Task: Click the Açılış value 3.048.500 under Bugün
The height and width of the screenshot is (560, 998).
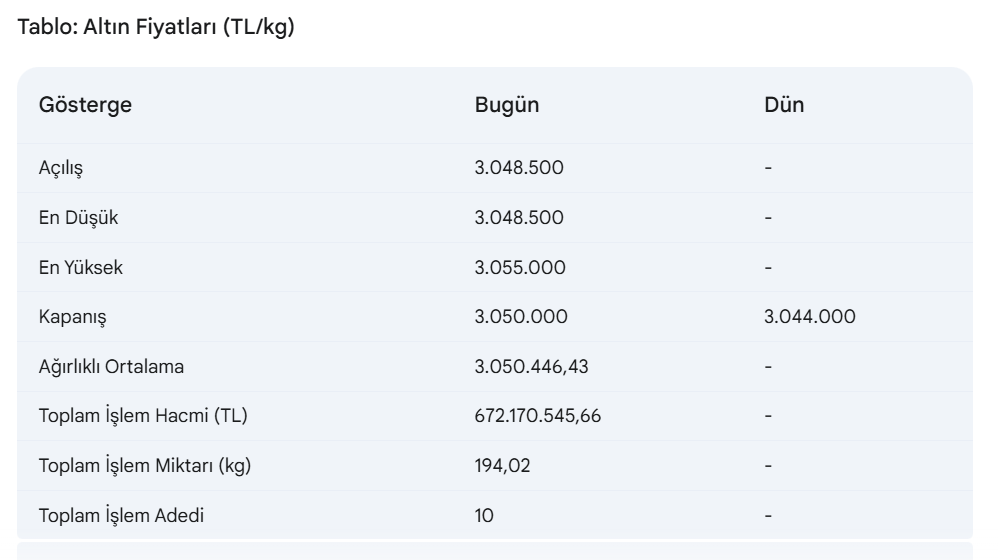Action: [519, 168]
